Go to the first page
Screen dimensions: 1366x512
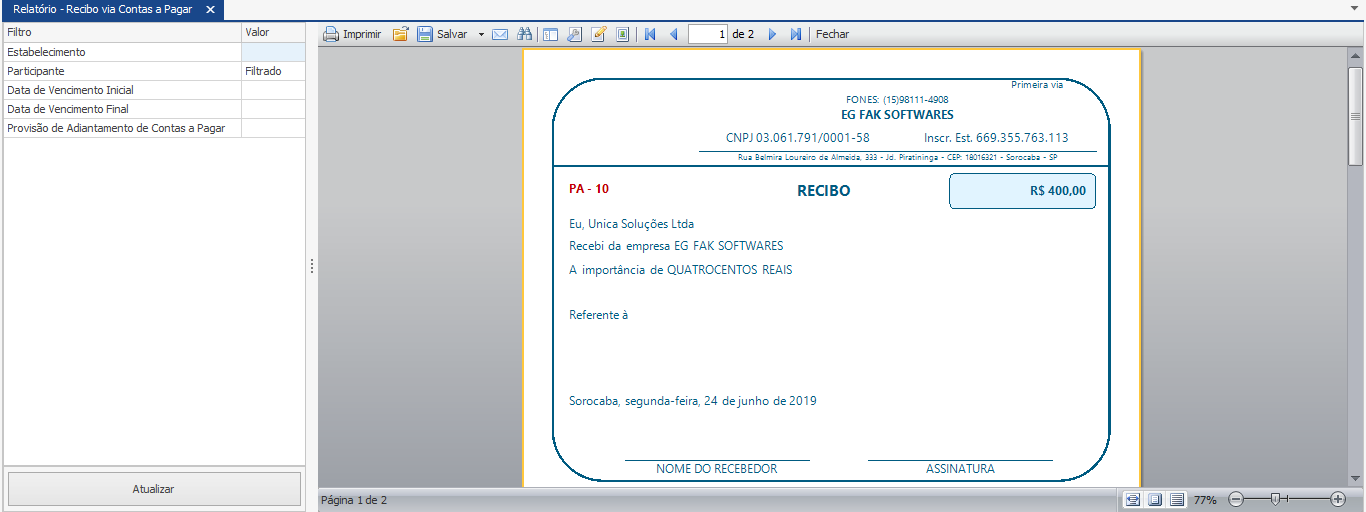(650, 34)
